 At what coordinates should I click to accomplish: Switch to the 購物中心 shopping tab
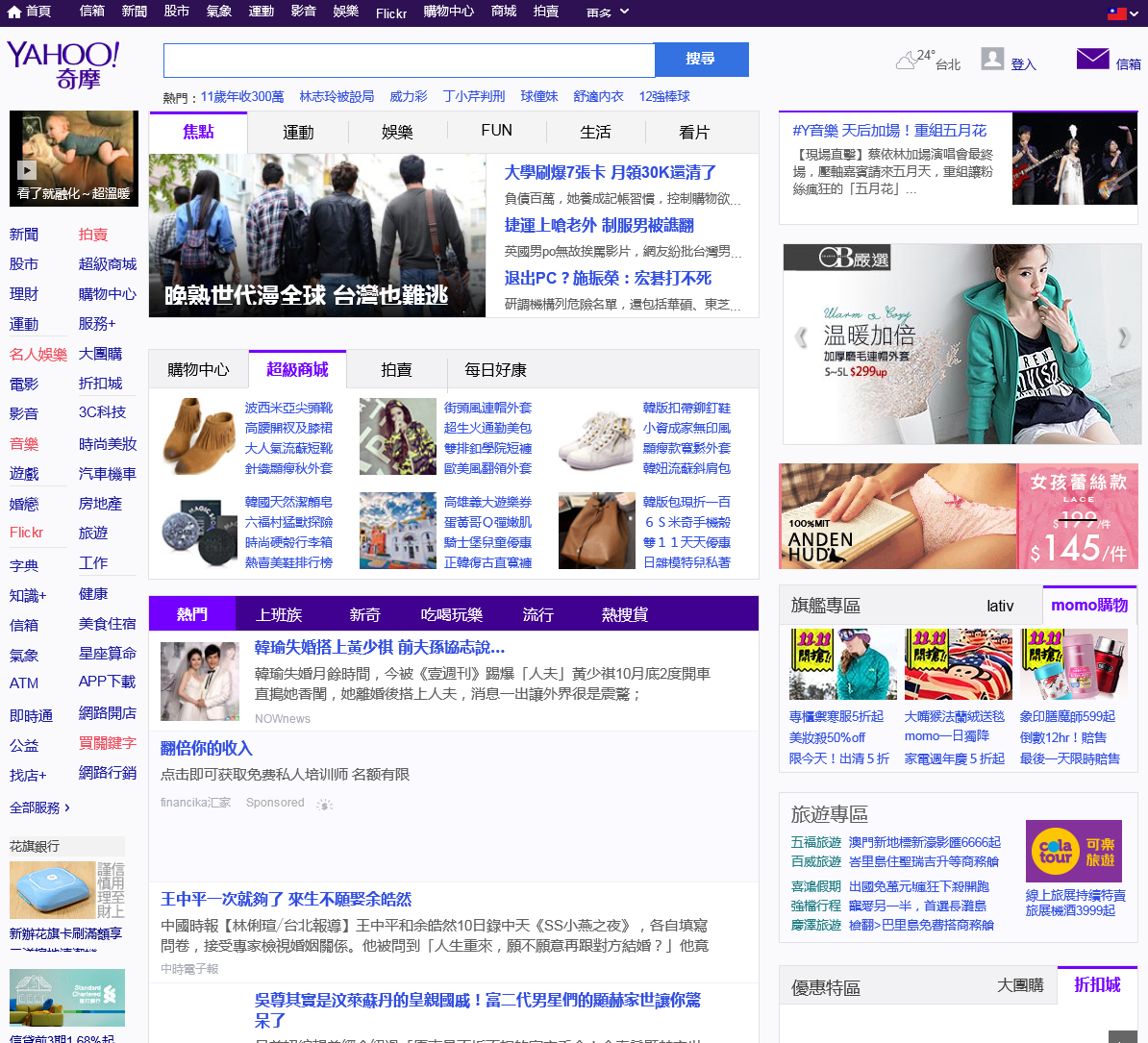click(198, 370)
